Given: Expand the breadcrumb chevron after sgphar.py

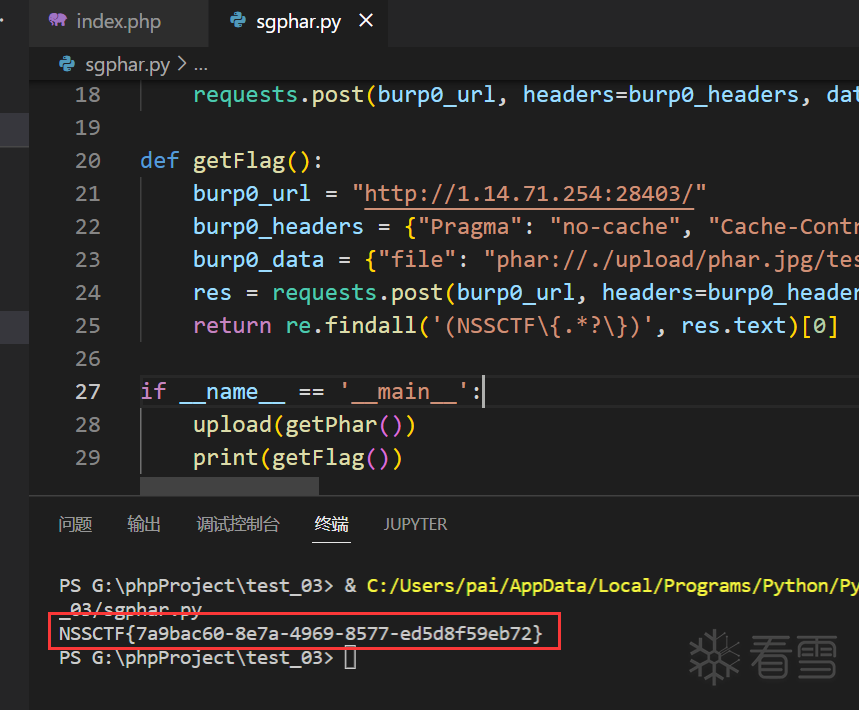Looking at the screenshot, I should [182, 65].
